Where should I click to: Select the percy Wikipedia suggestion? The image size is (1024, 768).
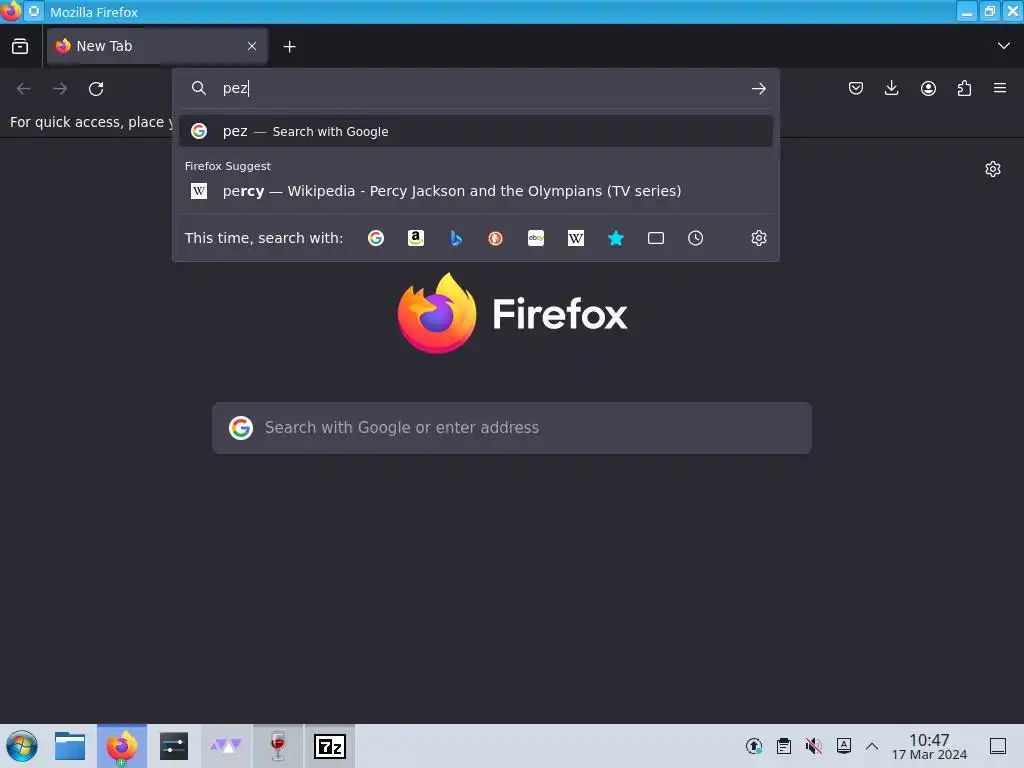(x=476, y=191)
